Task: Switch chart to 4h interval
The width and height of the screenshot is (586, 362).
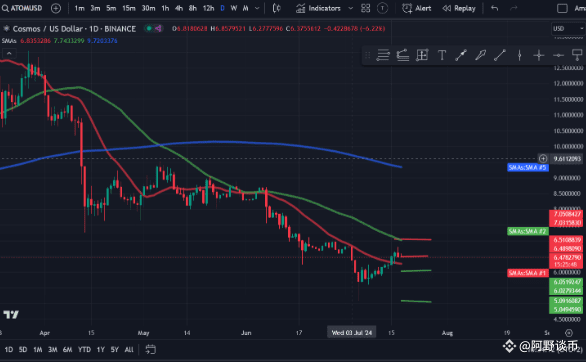Action: coord(179,8)
